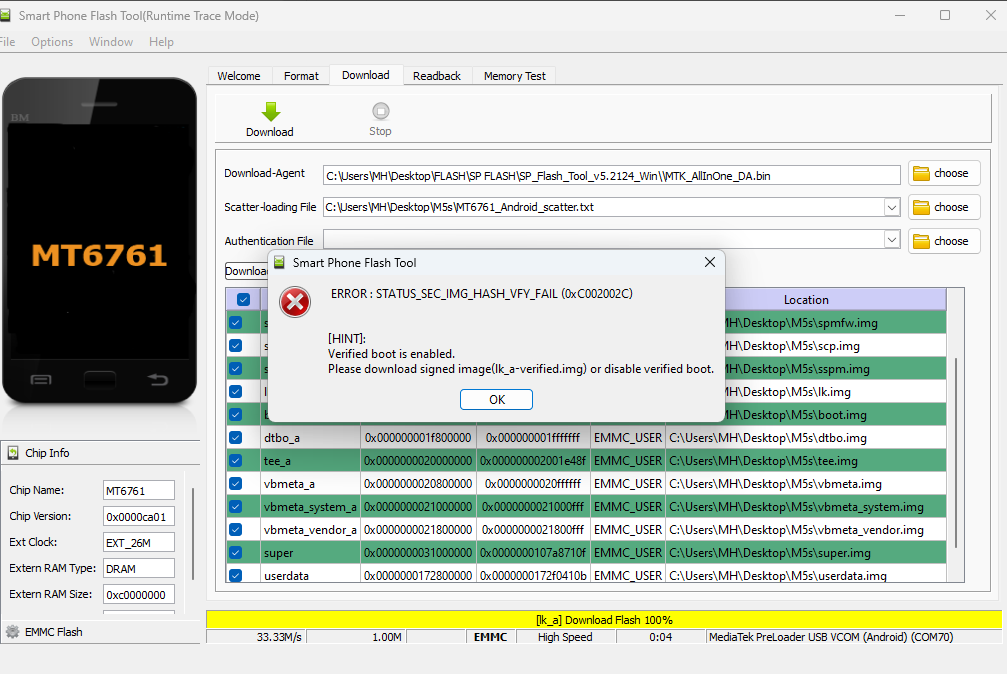
Task: Click the yellow lk_a download progress bar
Action: (604, 619)
